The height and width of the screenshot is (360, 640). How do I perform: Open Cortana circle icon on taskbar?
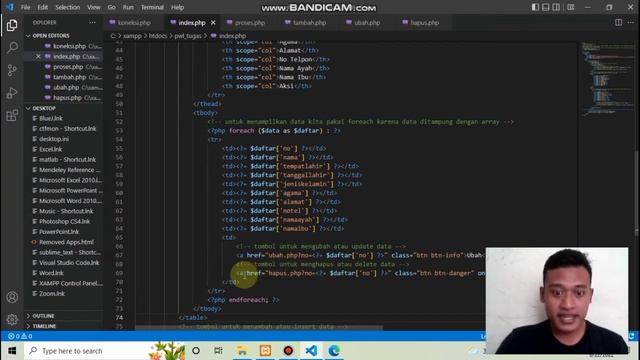click(x=196, y=351)
